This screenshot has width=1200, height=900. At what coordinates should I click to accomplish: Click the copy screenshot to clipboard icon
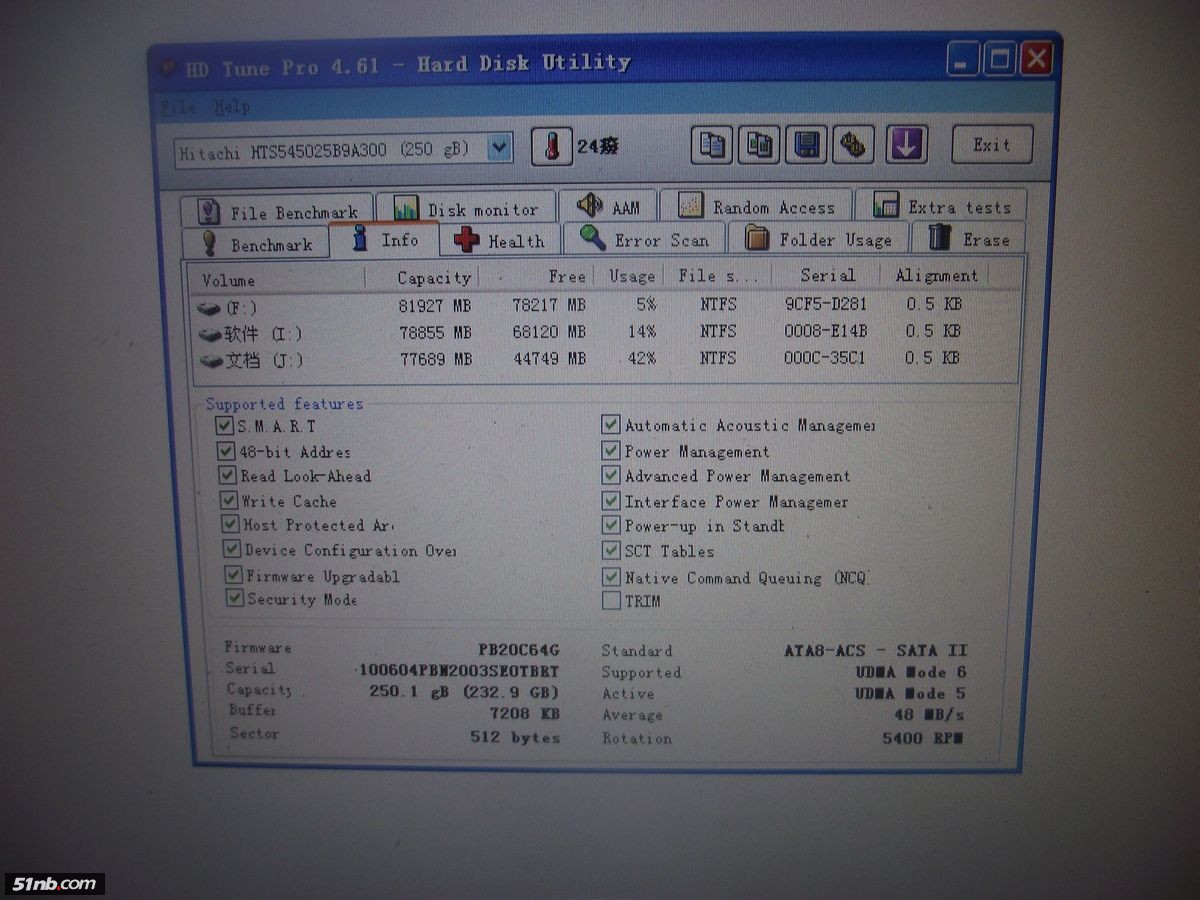click(759, 145)
